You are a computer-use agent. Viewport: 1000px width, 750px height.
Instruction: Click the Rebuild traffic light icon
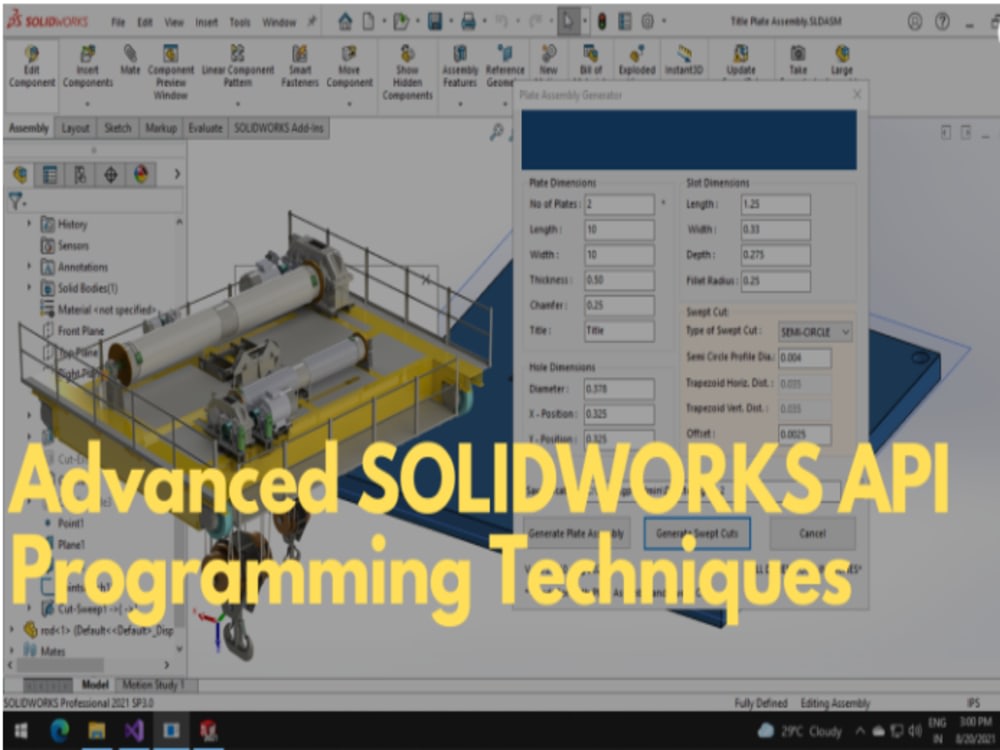tap(601, 22)
